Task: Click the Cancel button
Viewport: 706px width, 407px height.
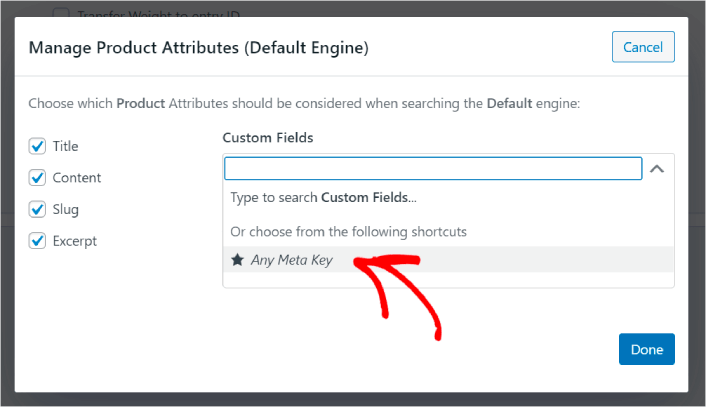Action: pos(643,47)
